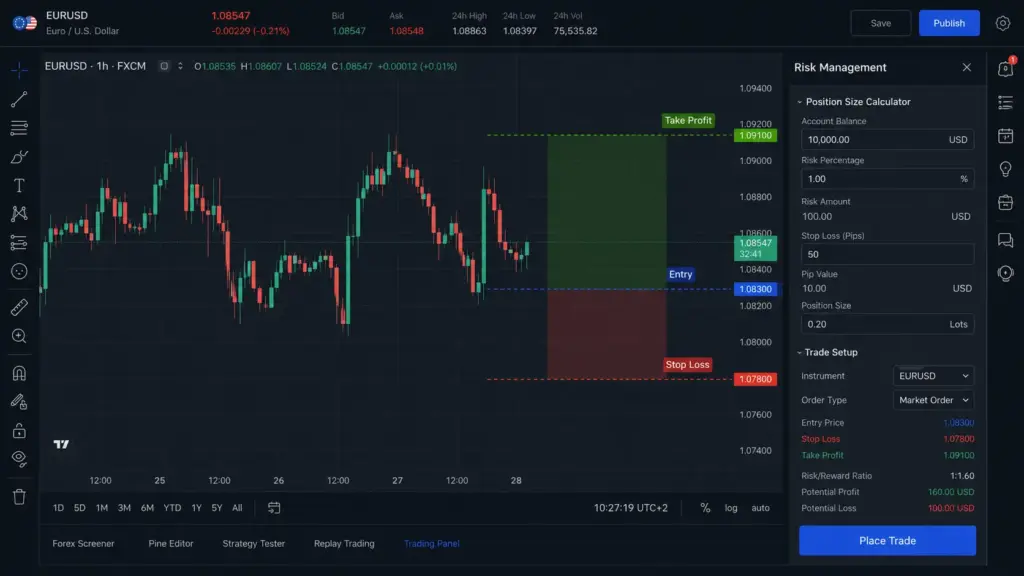
Task: Click the Stop Loss (Pips) input field
Action: (x=888, y=254)
